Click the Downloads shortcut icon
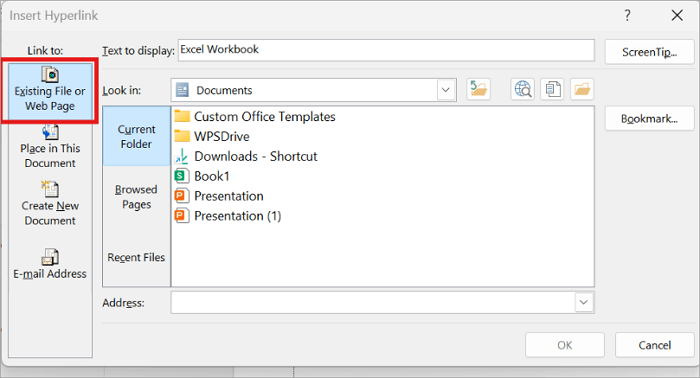Screen dimensions: 700x378 pos(182,156)
